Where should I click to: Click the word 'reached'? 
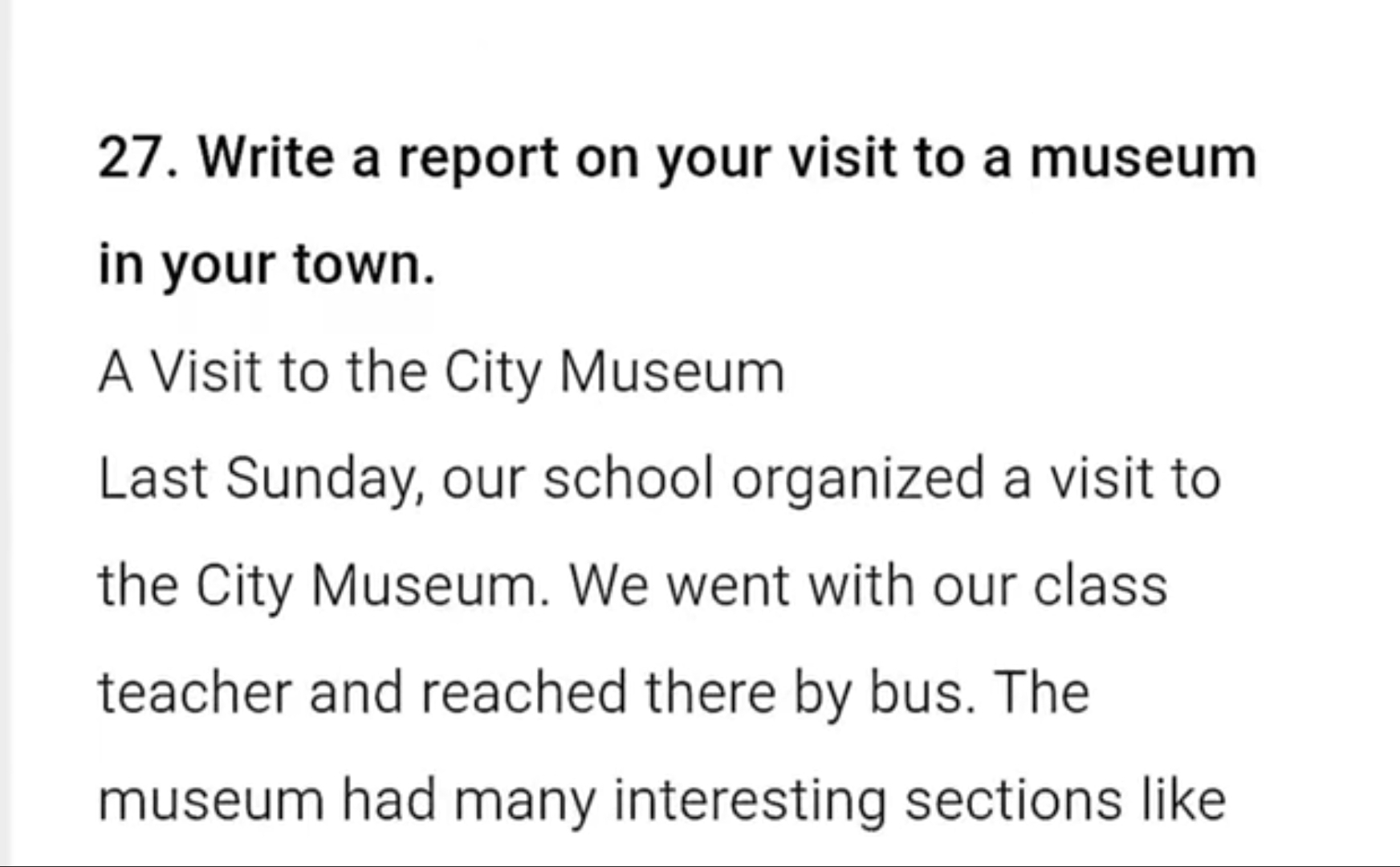[523, 693]
